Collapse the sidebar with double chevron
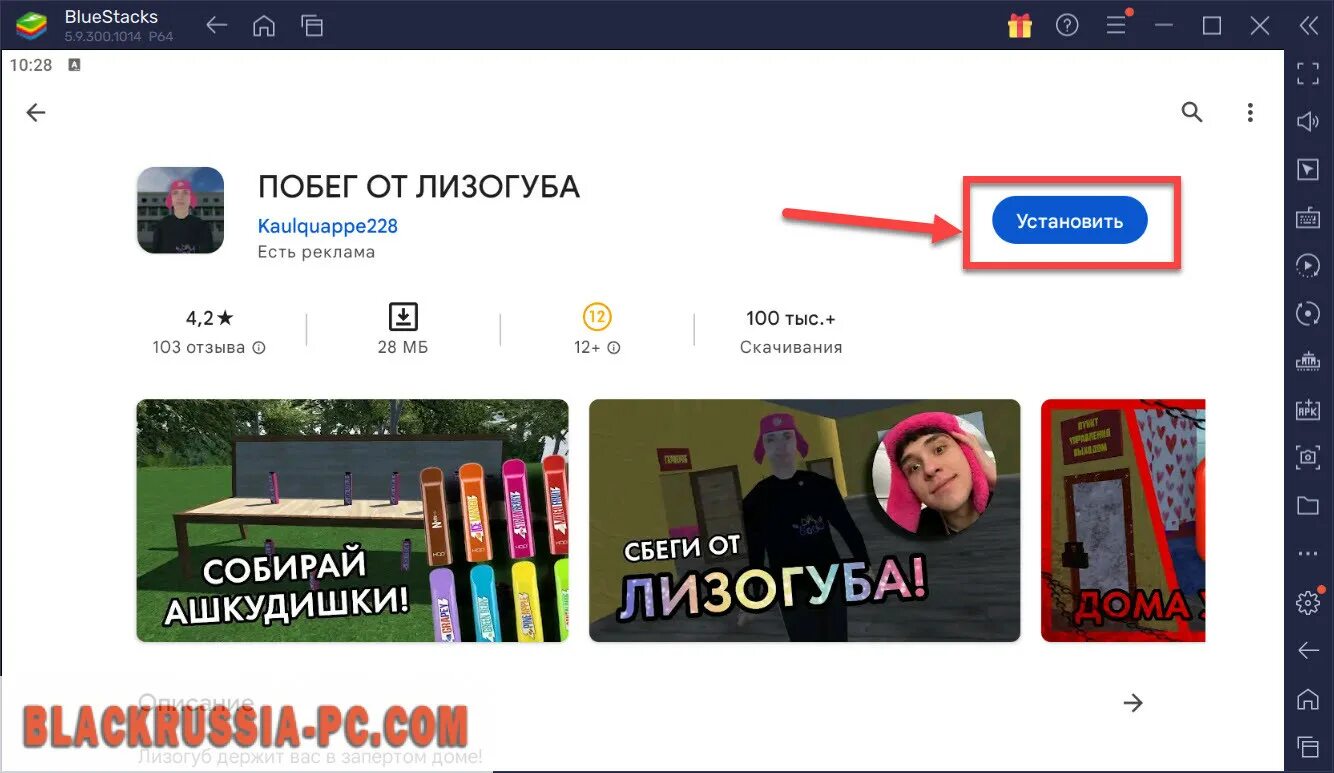 [1308, 26]
